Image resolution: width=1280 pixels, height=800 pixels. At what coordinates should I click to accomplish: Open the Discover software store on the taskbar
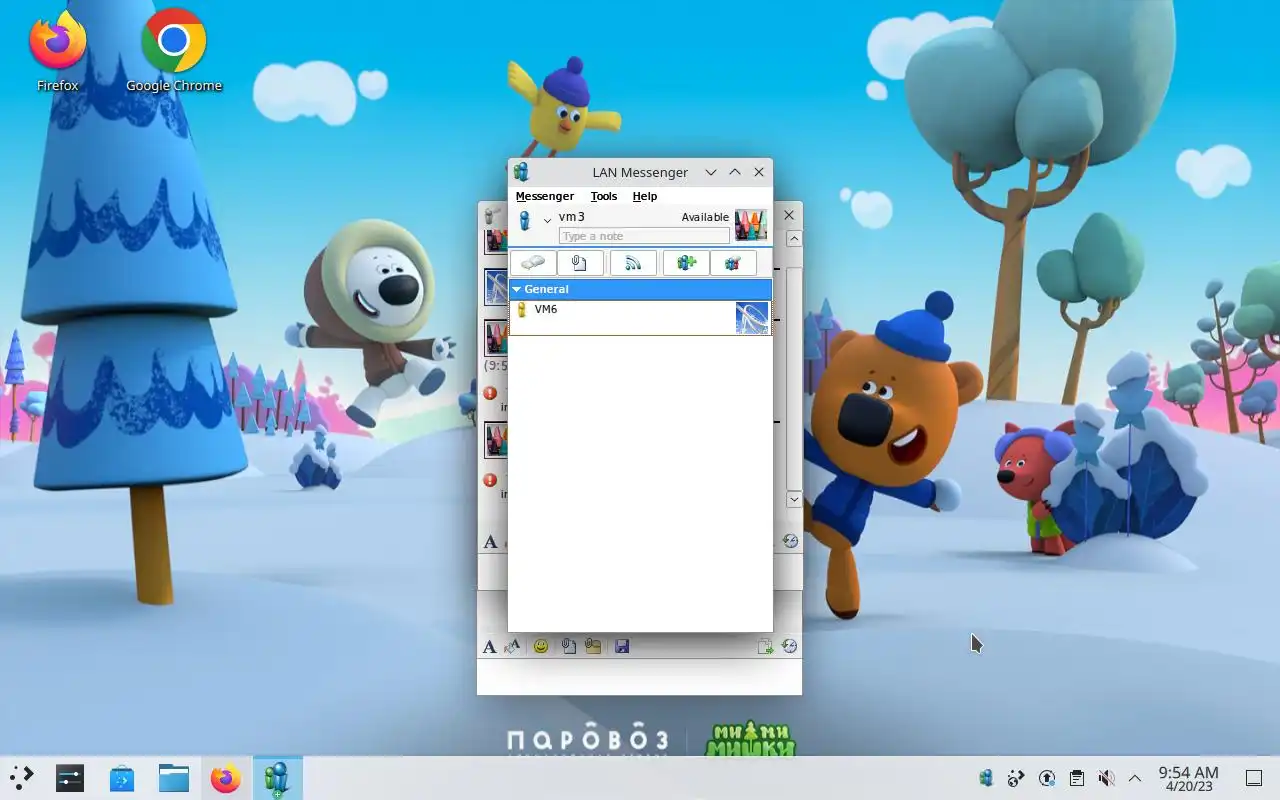pos(122,778)
